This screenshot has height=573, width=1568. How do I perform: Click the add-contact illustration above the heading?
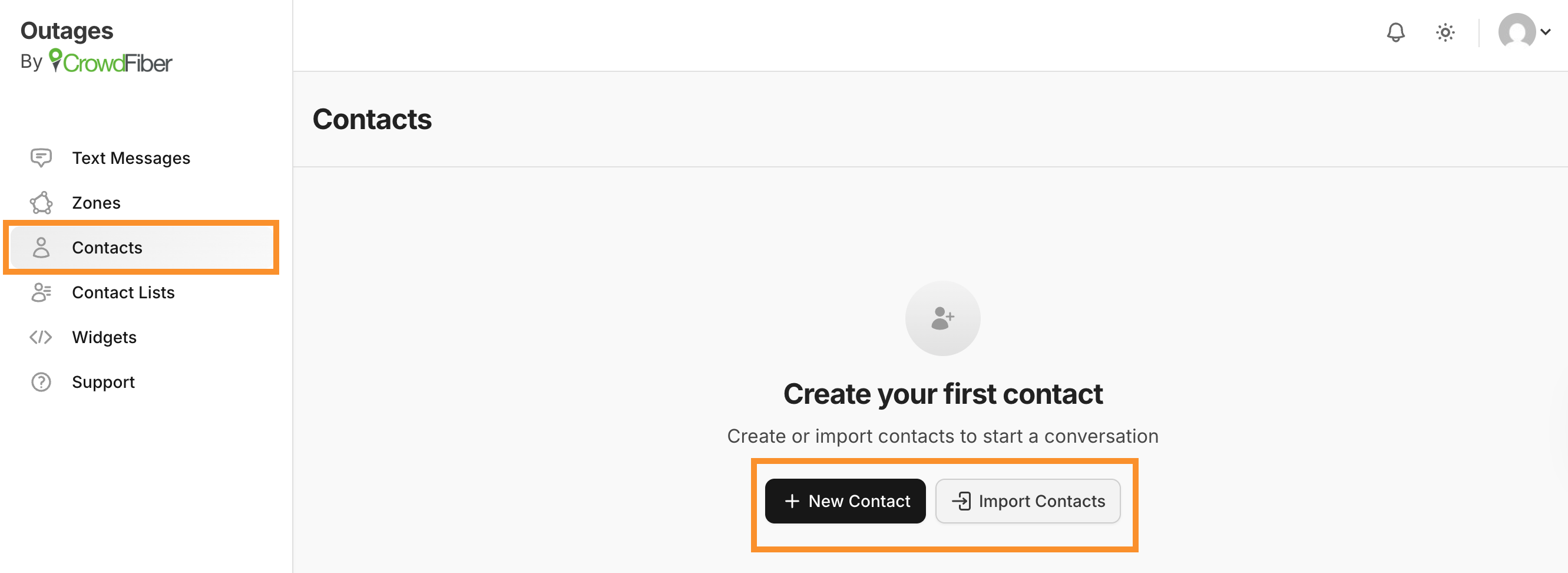click(942, 317)
